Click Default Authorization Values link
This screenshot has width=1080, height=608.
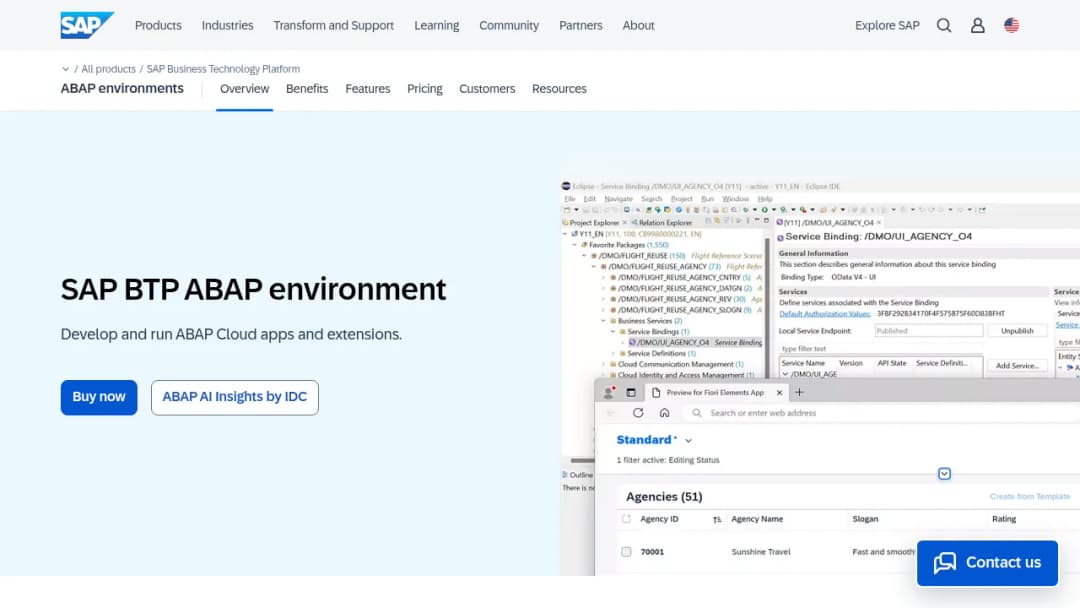click(825, 314)
